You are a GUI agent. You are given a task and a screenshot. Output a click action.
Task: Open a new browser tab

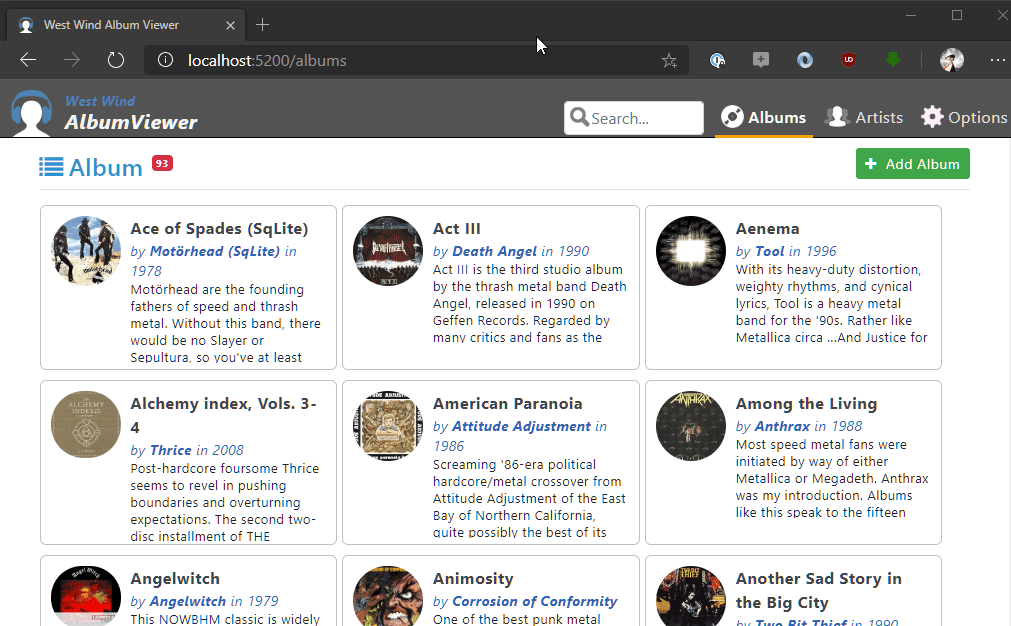(x=262, y=25)
